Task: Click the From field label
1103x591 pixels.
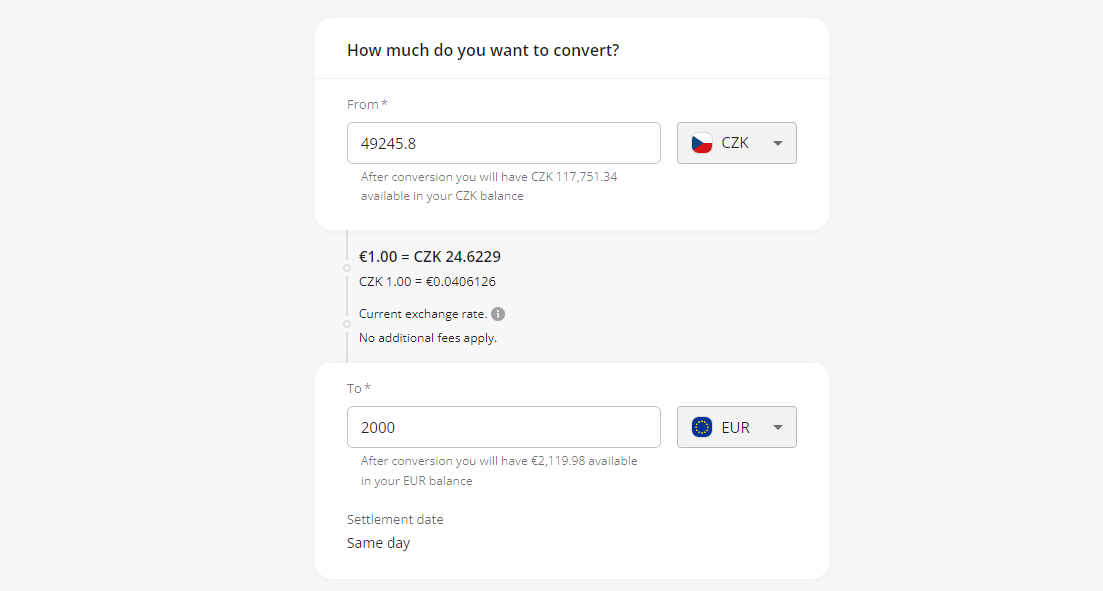Action: pos(367,104)
